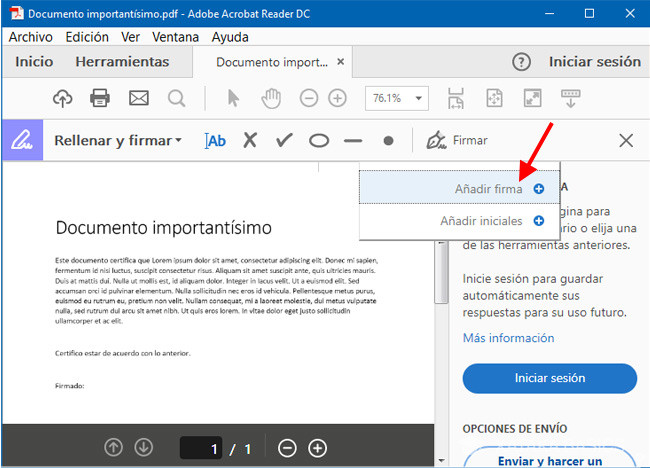Open the Más información link
The image size is (650, 468).
[x=508, y=338]
